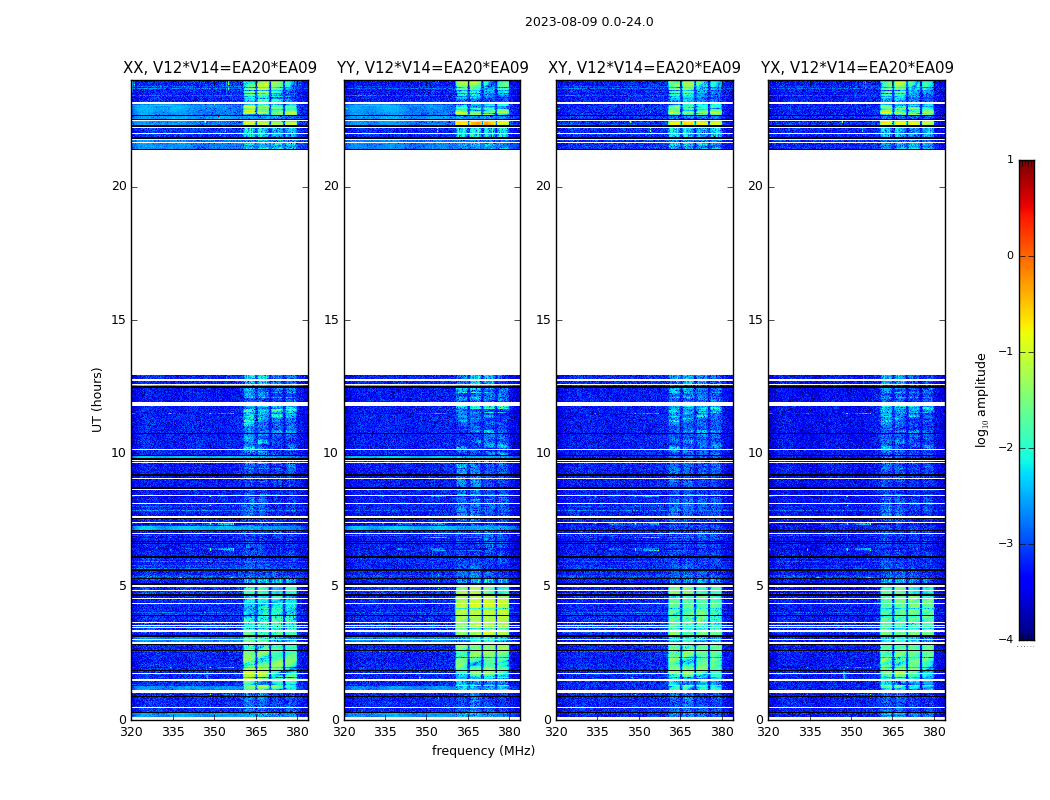The image size is (1050, 800).
Task: Click the 20 hour tick on XX panel
Action: pos(119,186)
